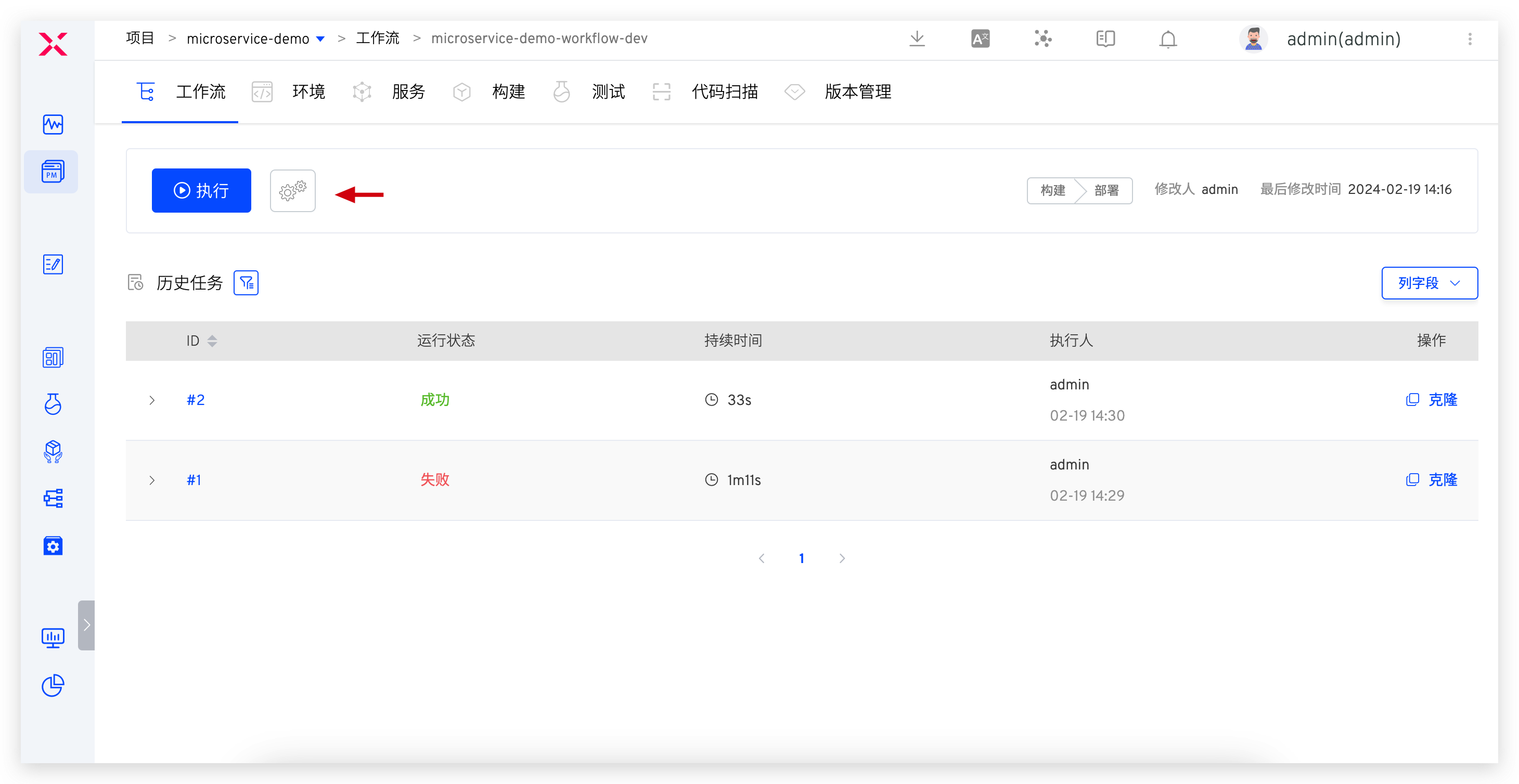Open the PM project management sidebar icon
The height and width of the screenshot is (784, 1519).
pyautogui.click(x=52, y=172)
